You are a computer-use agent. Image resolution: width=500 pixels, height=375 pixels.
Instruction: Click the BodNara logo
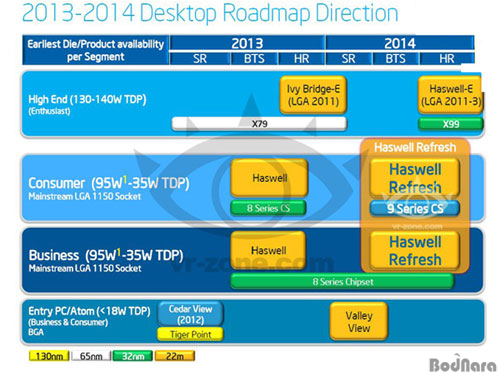[x=463, y=363]
